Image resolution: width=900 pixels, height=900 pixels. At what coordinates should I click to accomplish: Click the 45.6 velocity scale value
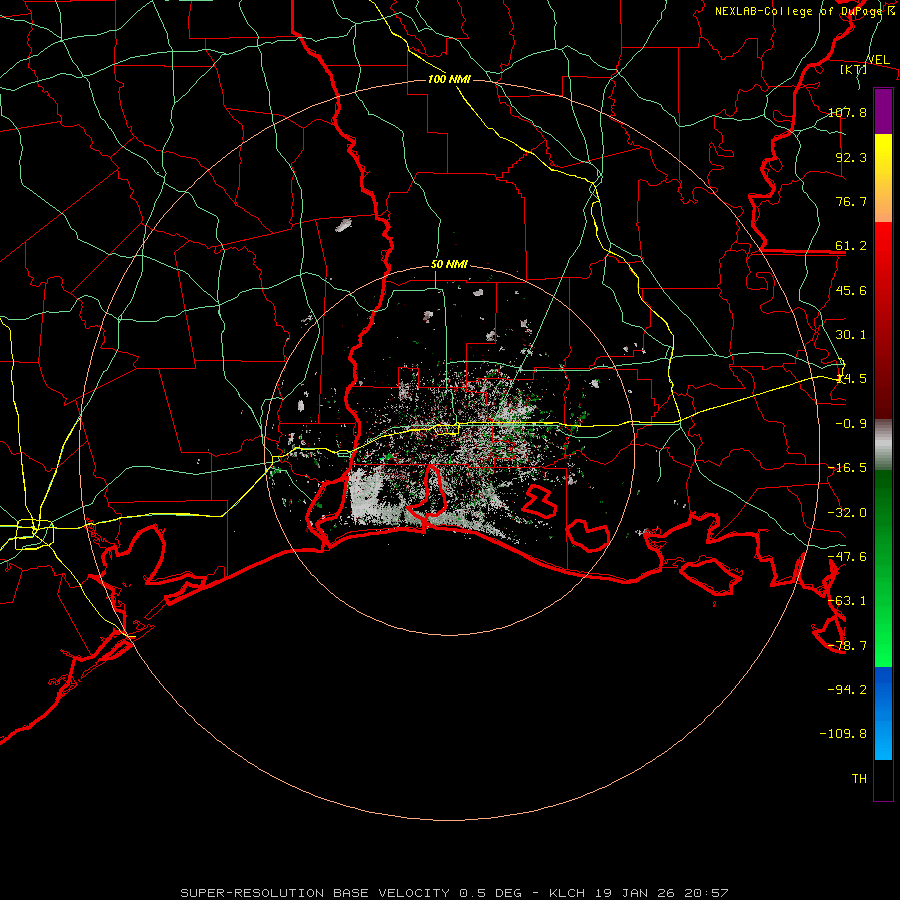point(851,290)
